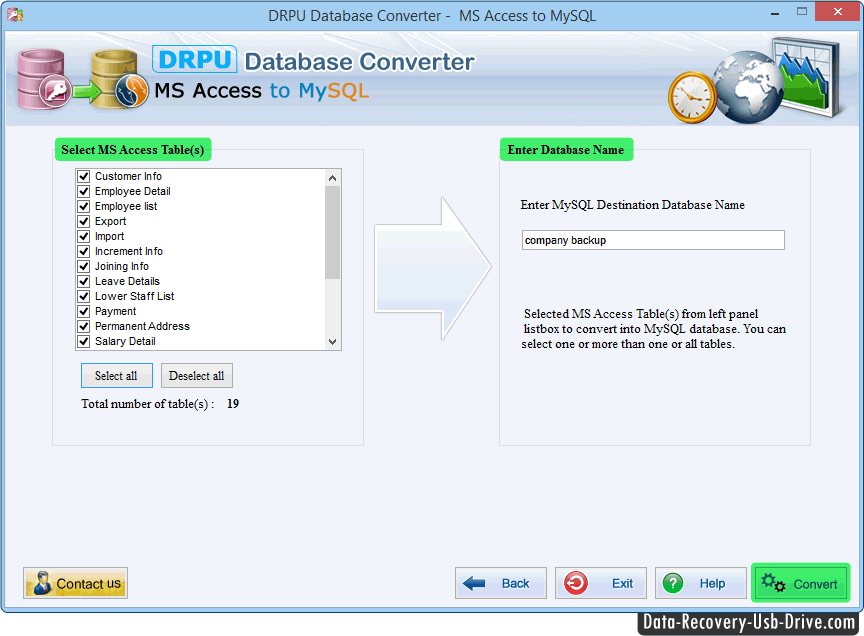864x636 pixels.
Task: Toggle the Payment table checkbox
Action: coord(84,311)
